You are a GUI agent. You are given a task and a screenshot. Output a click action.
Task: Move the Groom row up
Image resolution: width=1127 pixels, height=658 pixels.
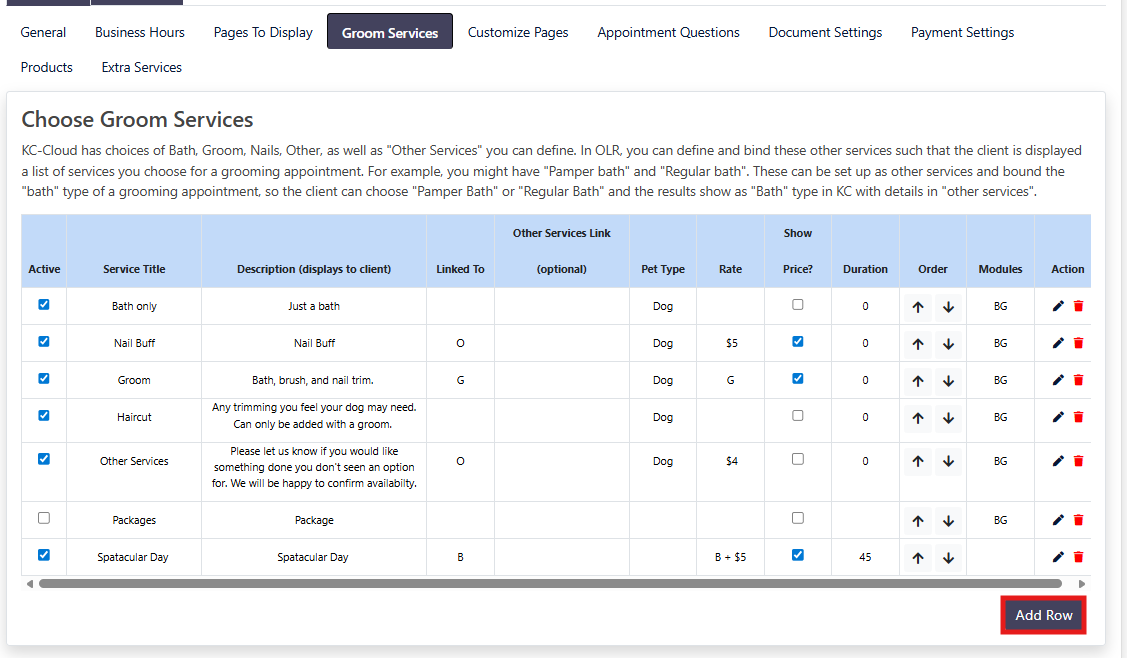917,381
